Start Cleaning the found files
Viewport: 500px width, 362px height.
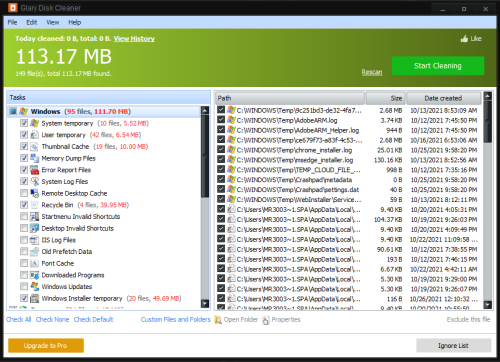(438, 66)
